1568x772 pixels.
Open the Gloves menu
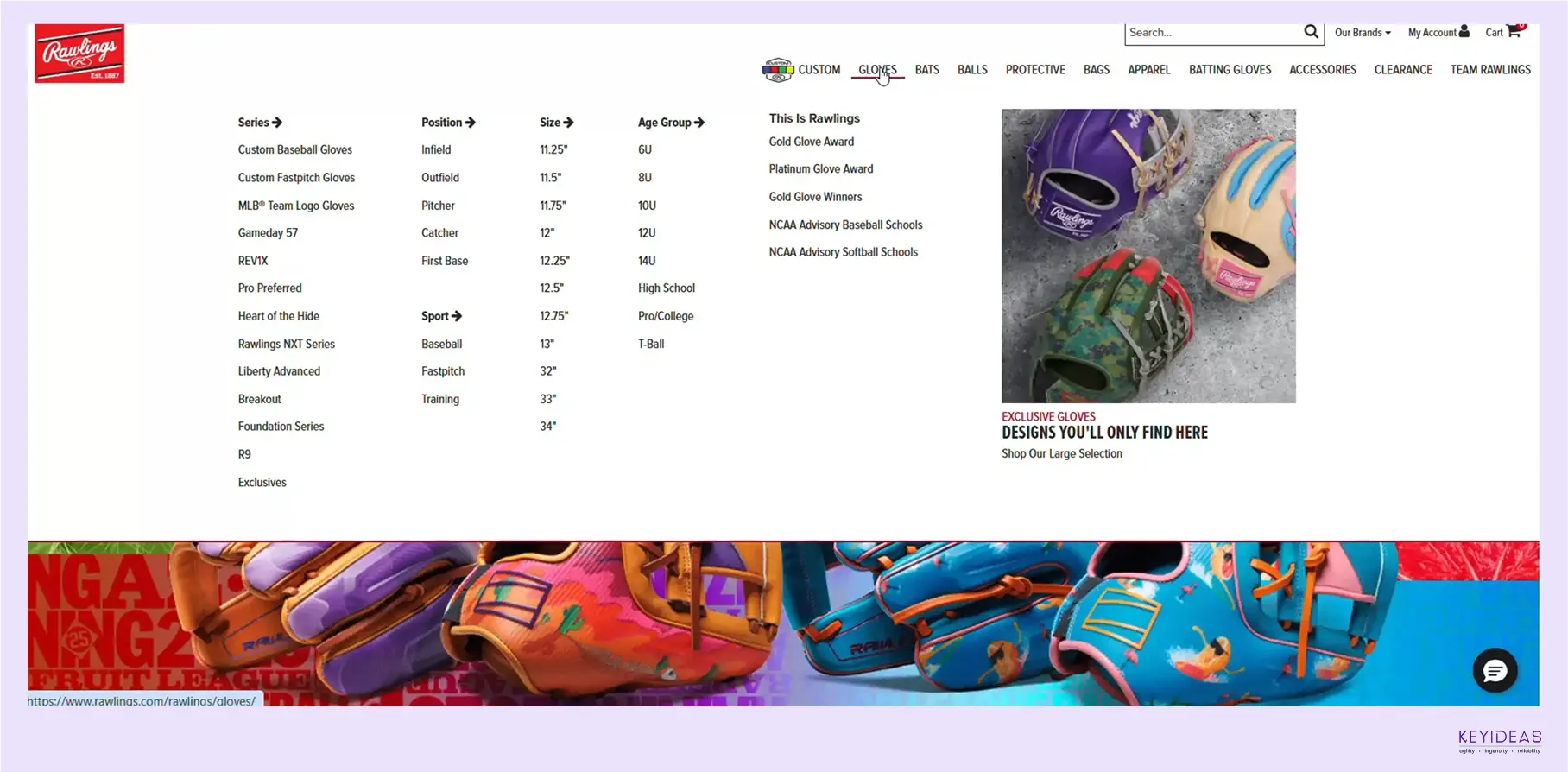point(877,70)
